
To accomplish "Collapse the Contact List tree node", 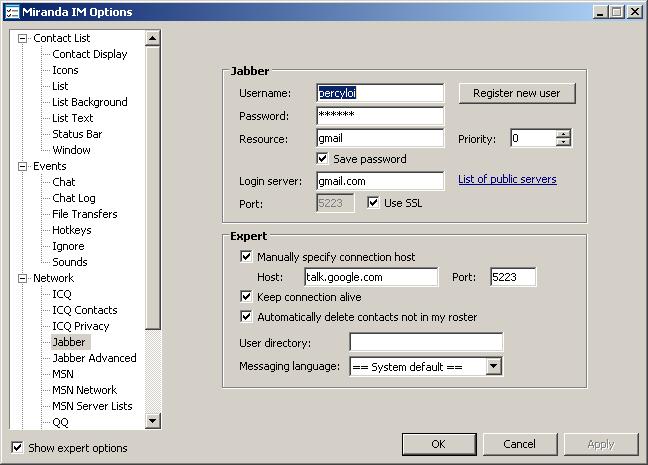I will 22,38.
